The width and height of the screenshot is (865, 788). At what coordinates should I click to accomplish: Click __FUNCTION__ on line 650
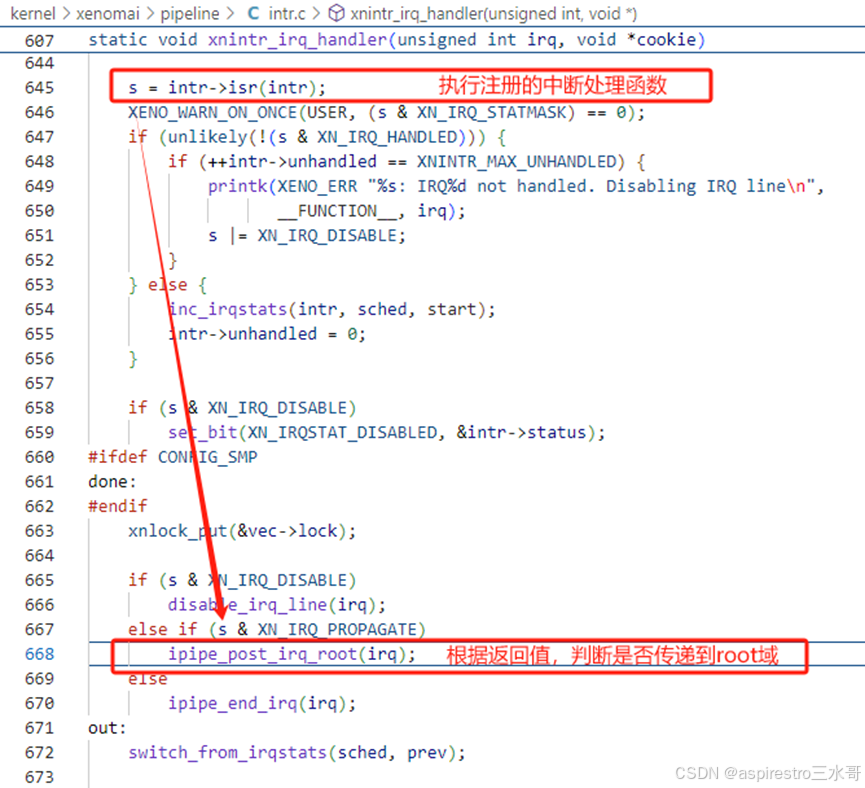[x=337, y=211]
